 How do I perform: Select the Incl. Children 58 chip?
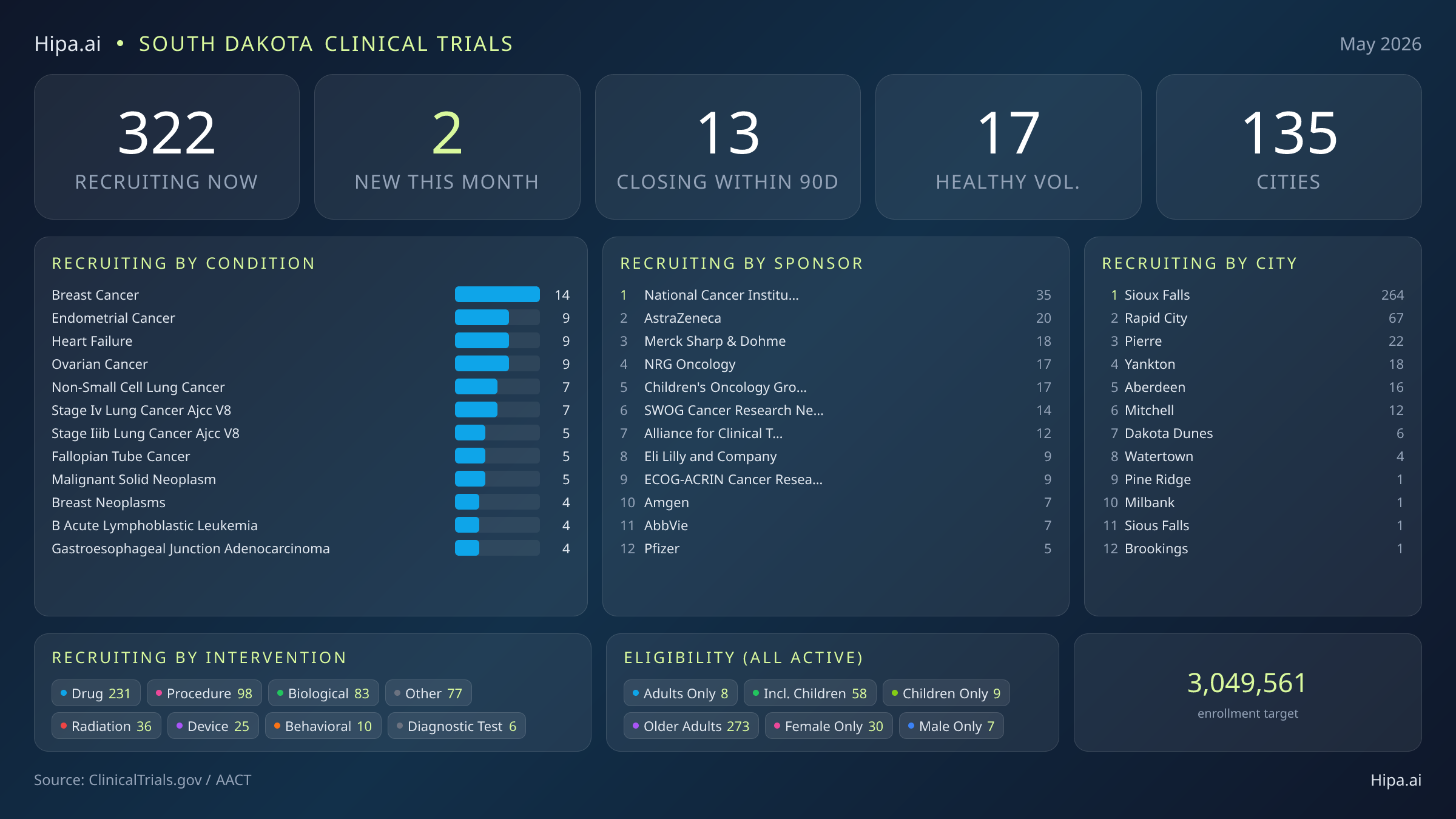pos(810,693)
